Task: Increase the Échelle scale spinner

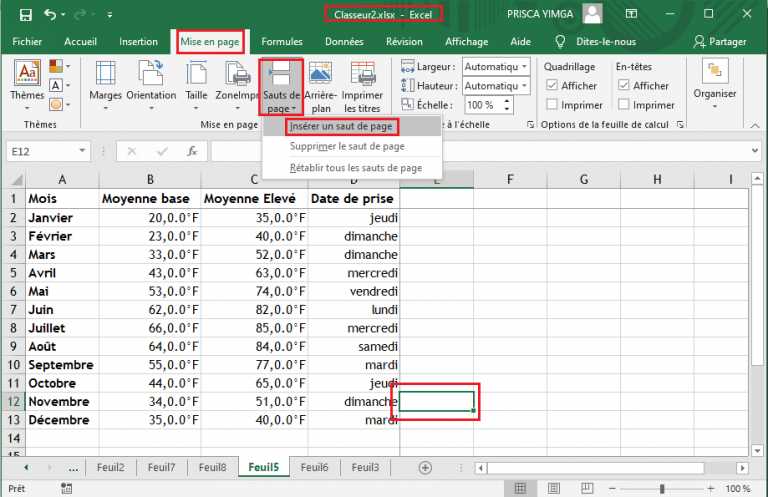Action: 507,101
